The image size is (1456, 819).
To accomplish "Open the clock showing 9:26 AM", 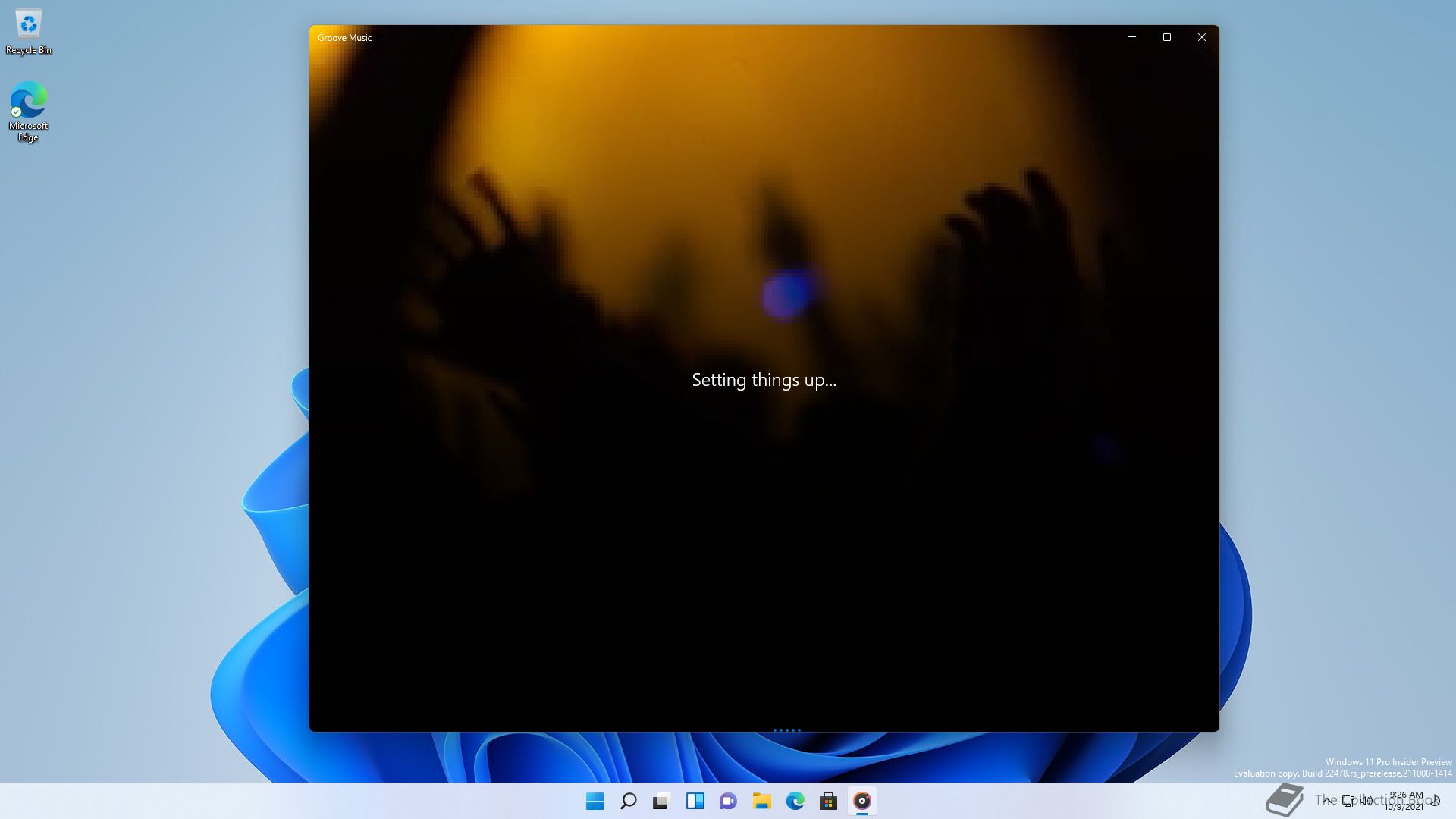I will pos(1405,801).
